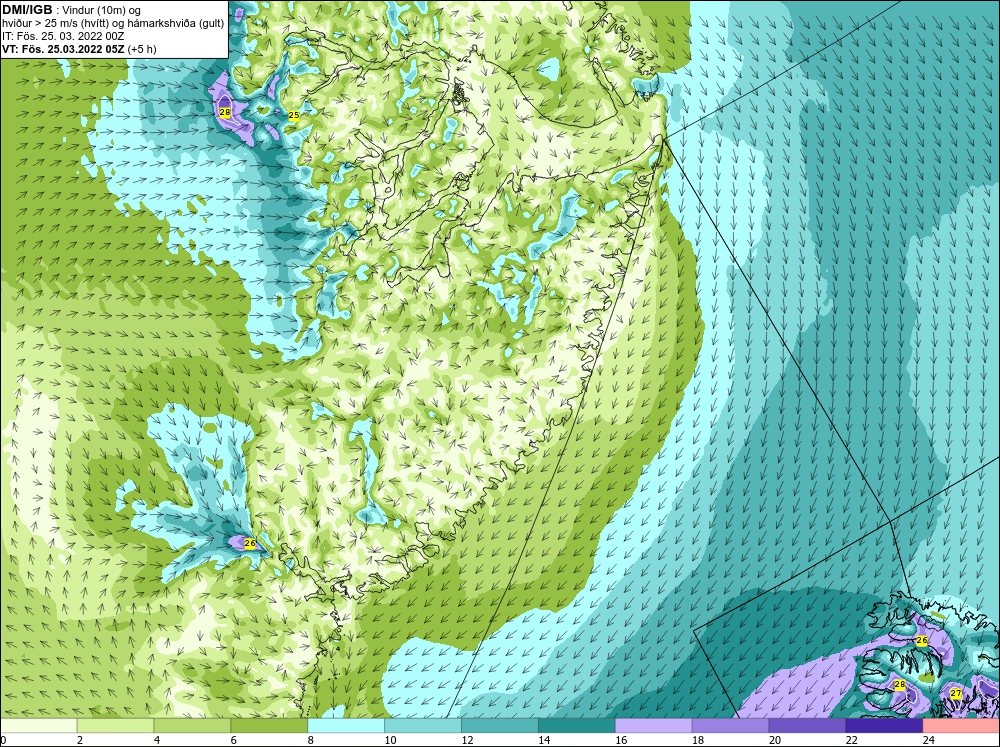The width and height of the screenshot is (1000, 747).
Task: Click gust label 28 in northwest purple patch
Action: coord(224,112)
